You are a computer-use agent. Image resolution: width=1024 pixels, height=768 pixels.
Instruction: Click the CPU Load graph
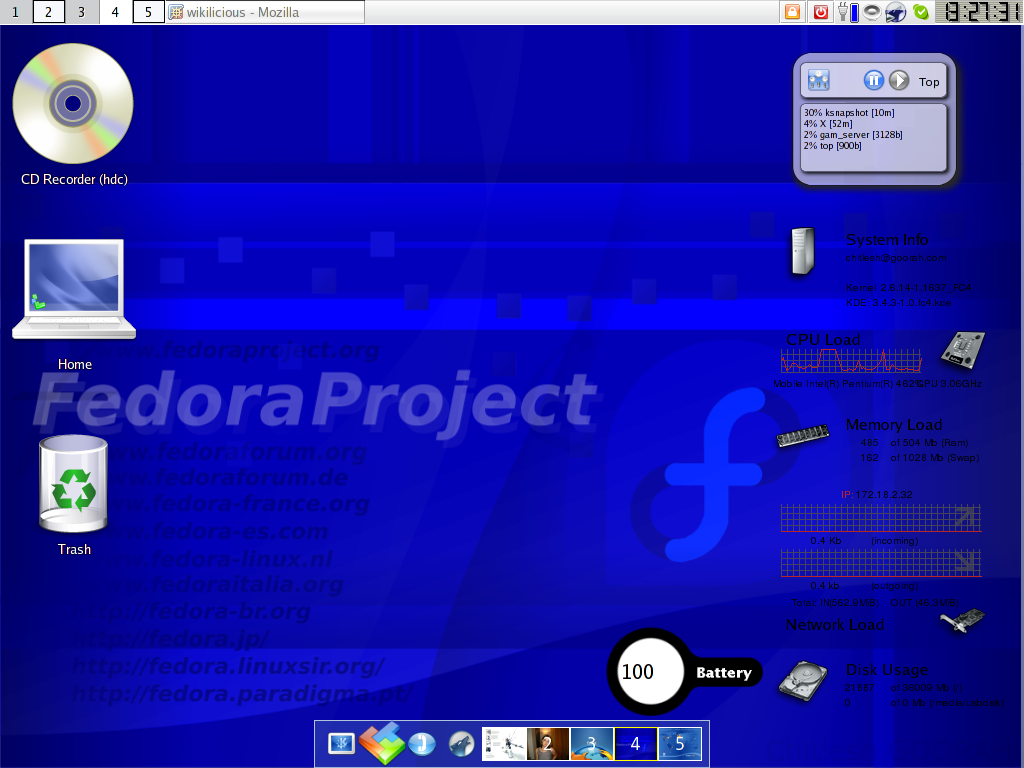coord(851,360)
